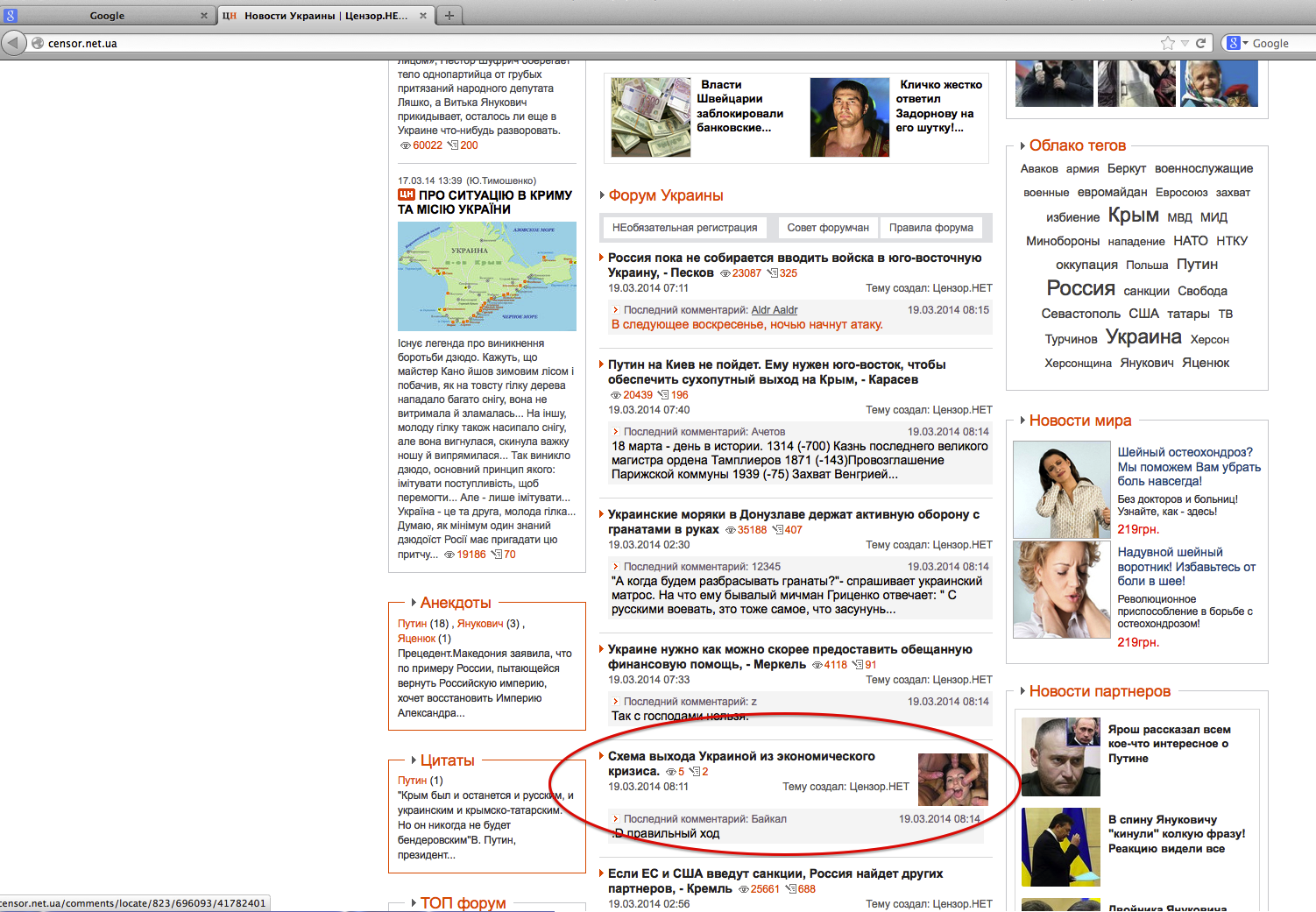Open the Ярош and Путин photo thumbnail
Image resolution: width=1316 pixels, height=912 pixels.
1061,757
